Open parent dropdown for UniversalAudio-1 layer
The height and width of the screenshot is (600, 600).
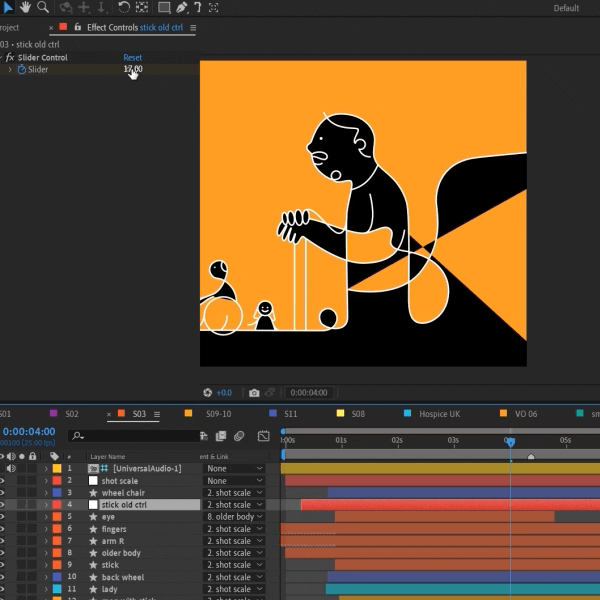(234, 468)
